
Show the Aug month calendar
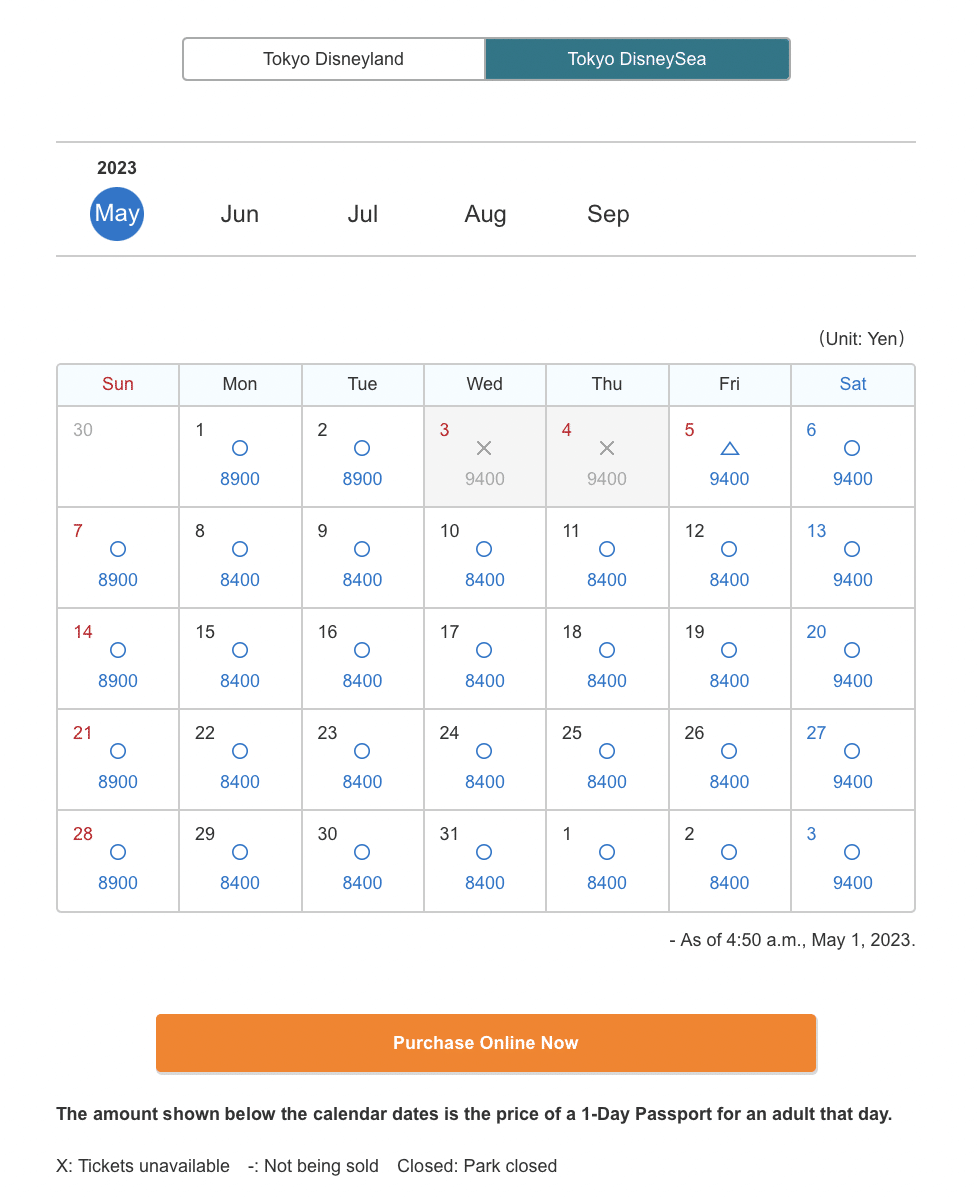[486, 214]
